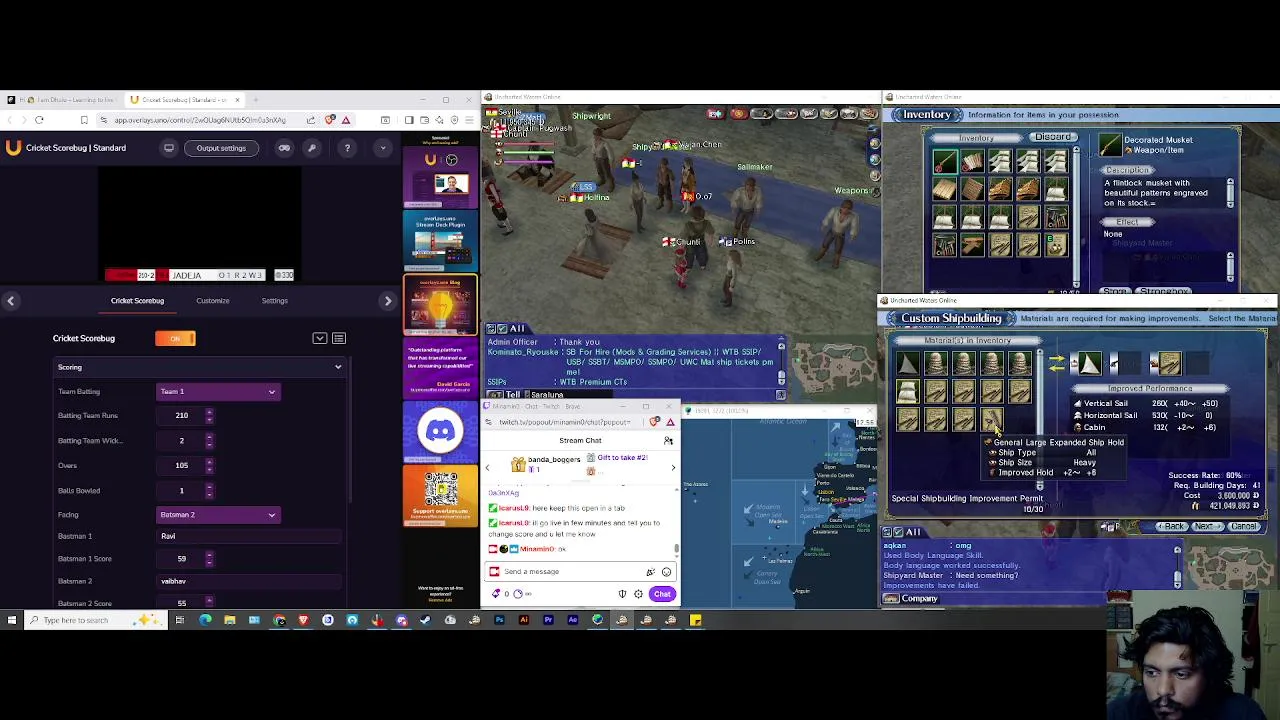Click the right arrow on the gift banner

coord(672,468)
